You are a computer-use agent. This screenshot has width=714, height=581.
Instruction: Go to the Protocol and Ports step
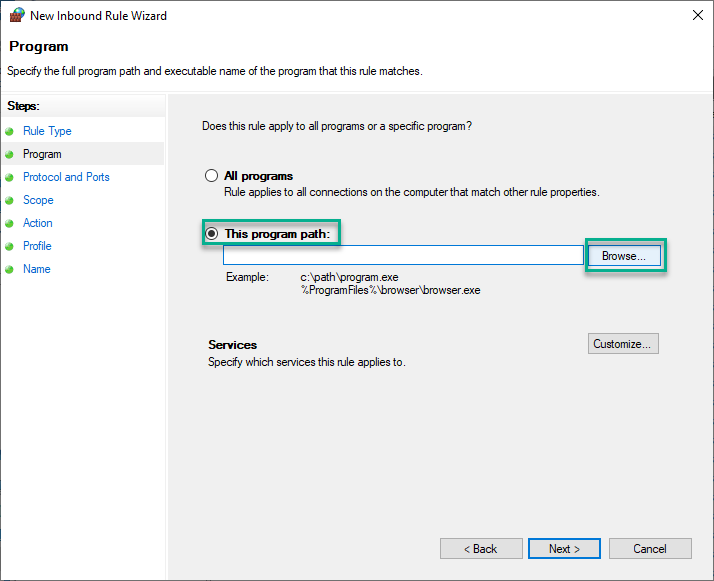tap(66, 177)
